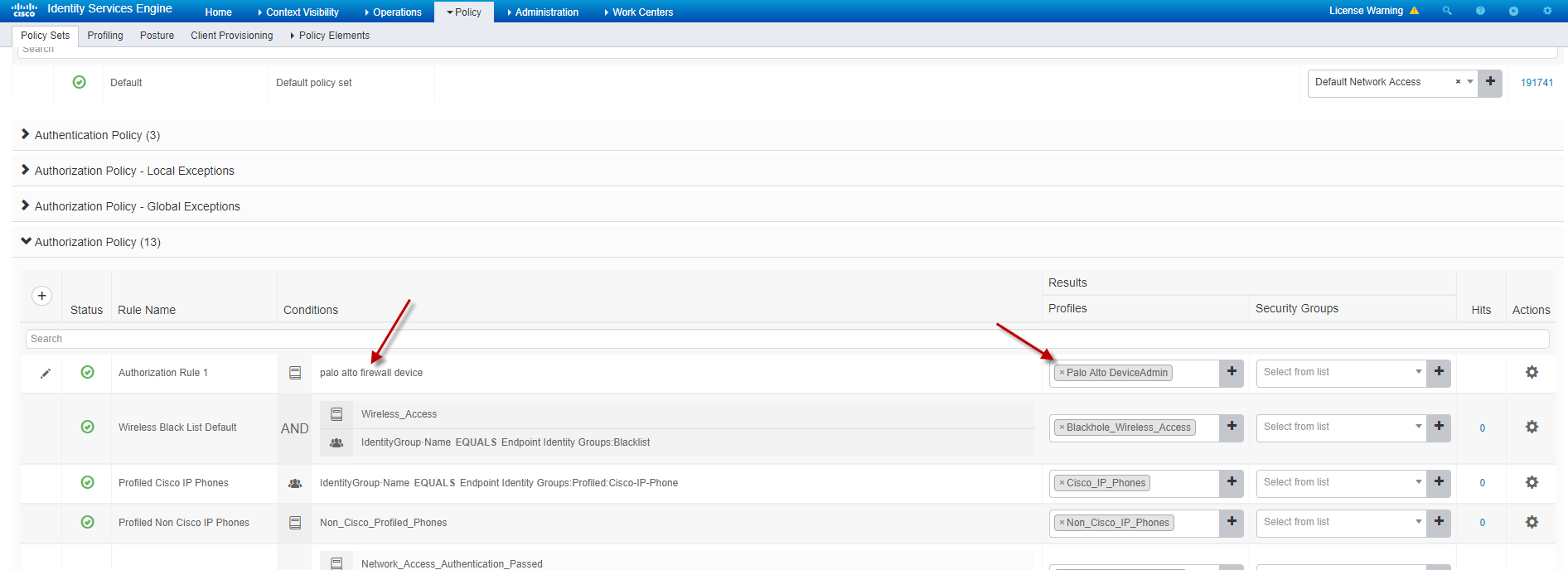
Task: Open actions gear for Profiled Non Cisco IP Phones
Action: click(1532, 522)
